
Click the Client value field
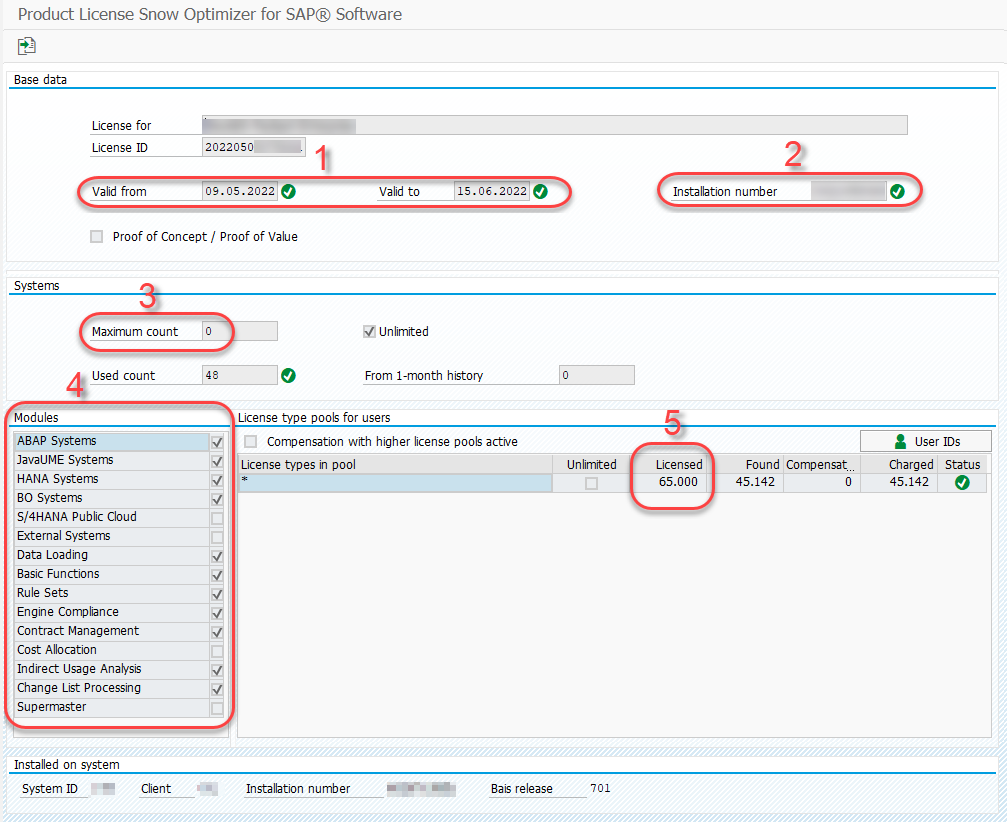tap(207, 789)
